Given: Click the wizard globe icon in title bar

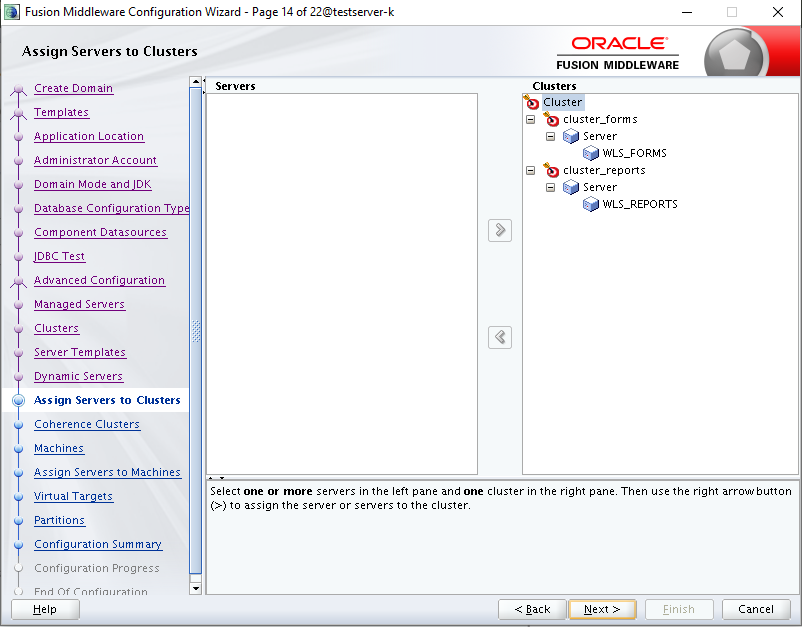Looking at the screenshot, I should [x=12, y=12].
